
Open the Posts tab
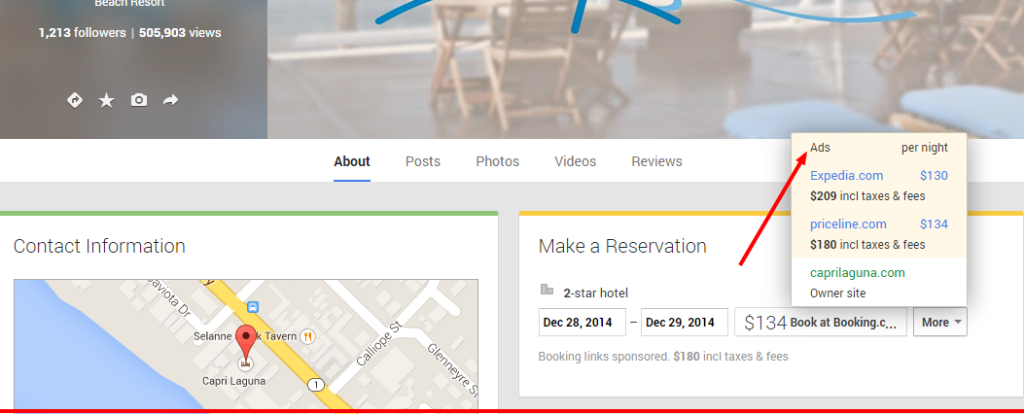(x=423, y=161)
